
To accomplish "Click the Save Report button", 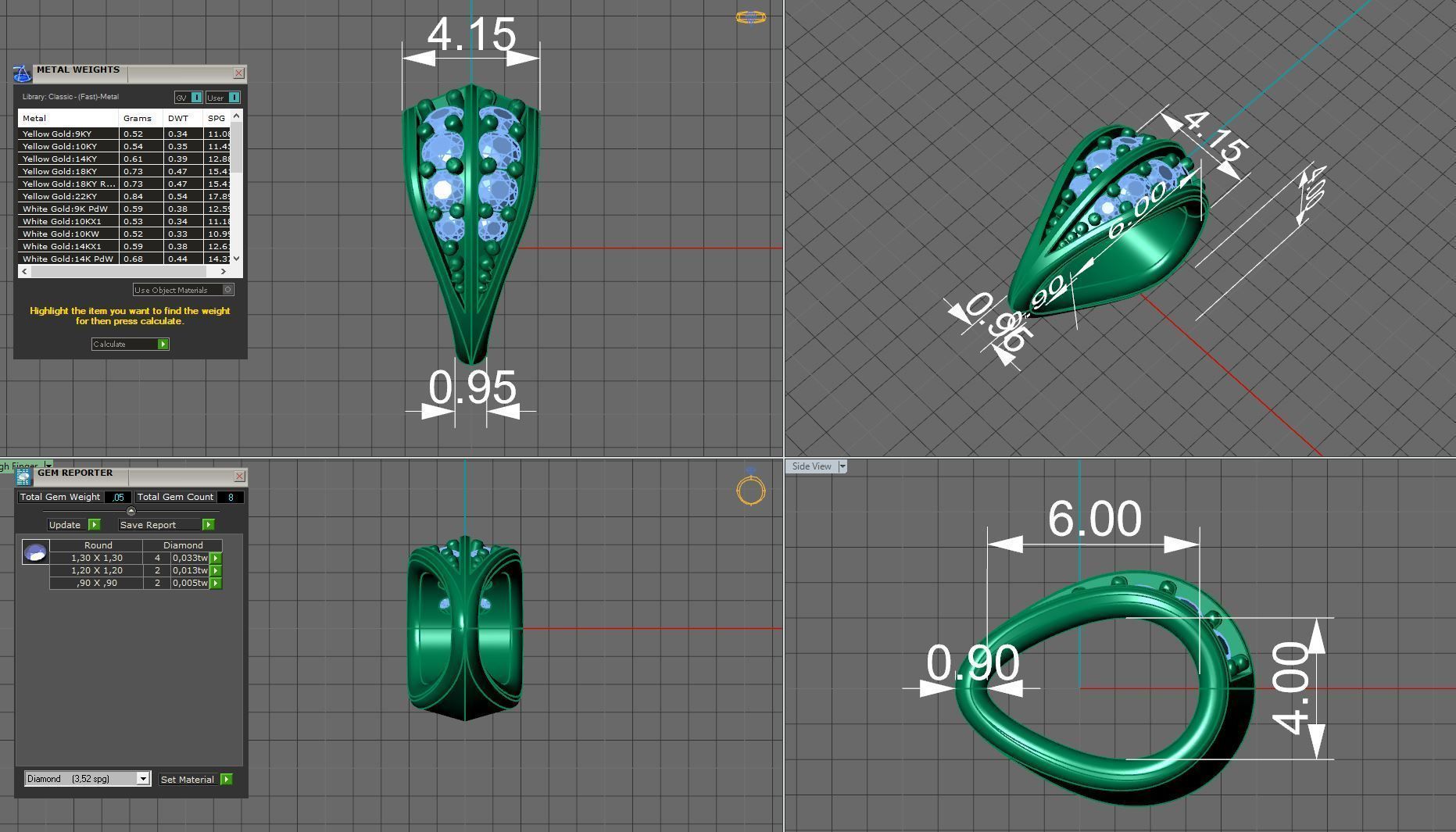I will [x=166, y=525].
